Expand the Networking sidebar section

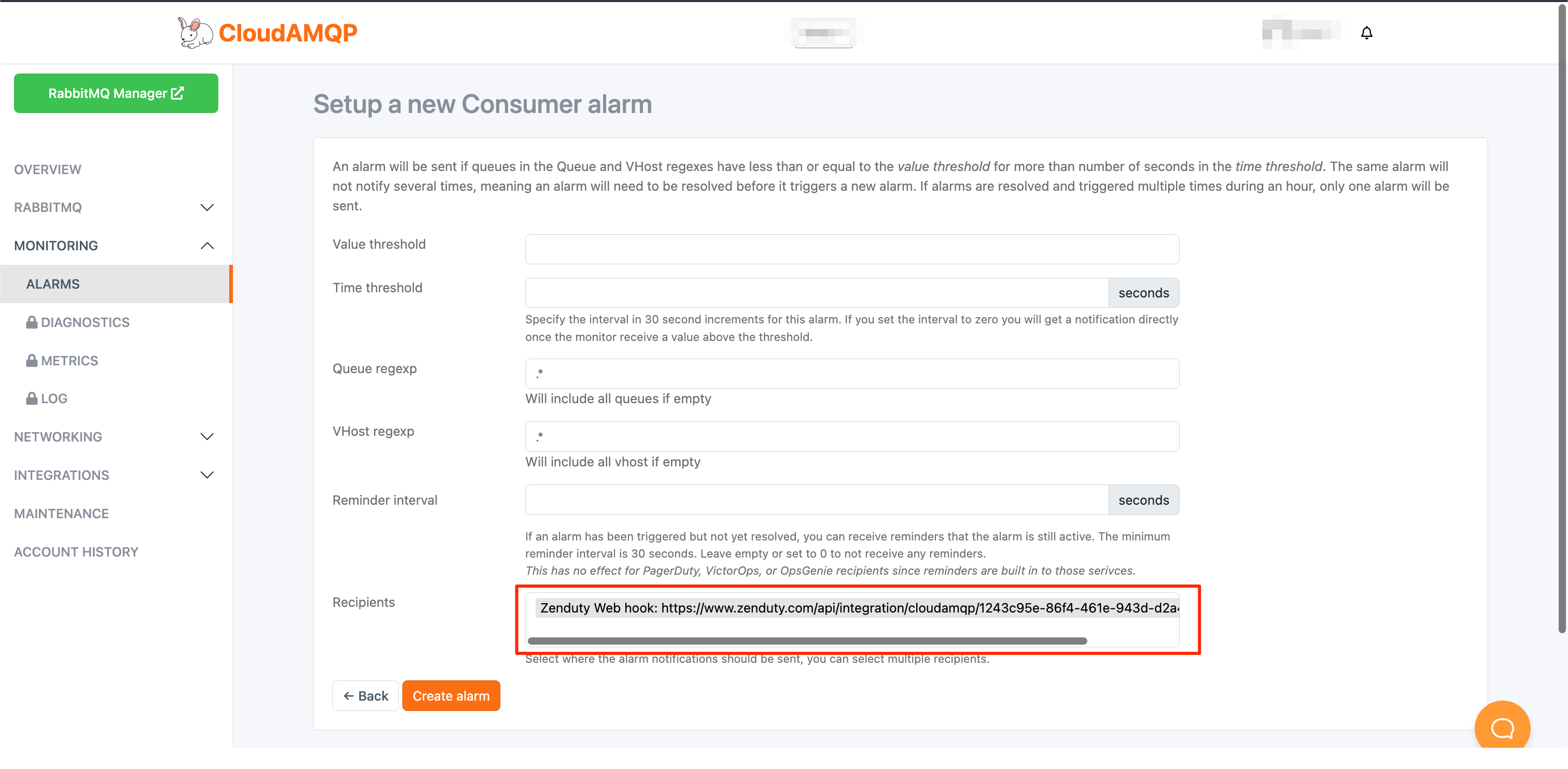207,437
